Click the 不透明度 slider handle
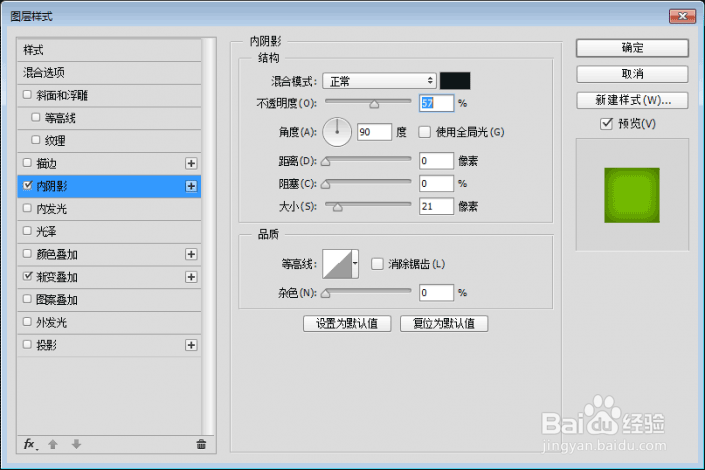The image size is (705, 470). tap(374, 104)
